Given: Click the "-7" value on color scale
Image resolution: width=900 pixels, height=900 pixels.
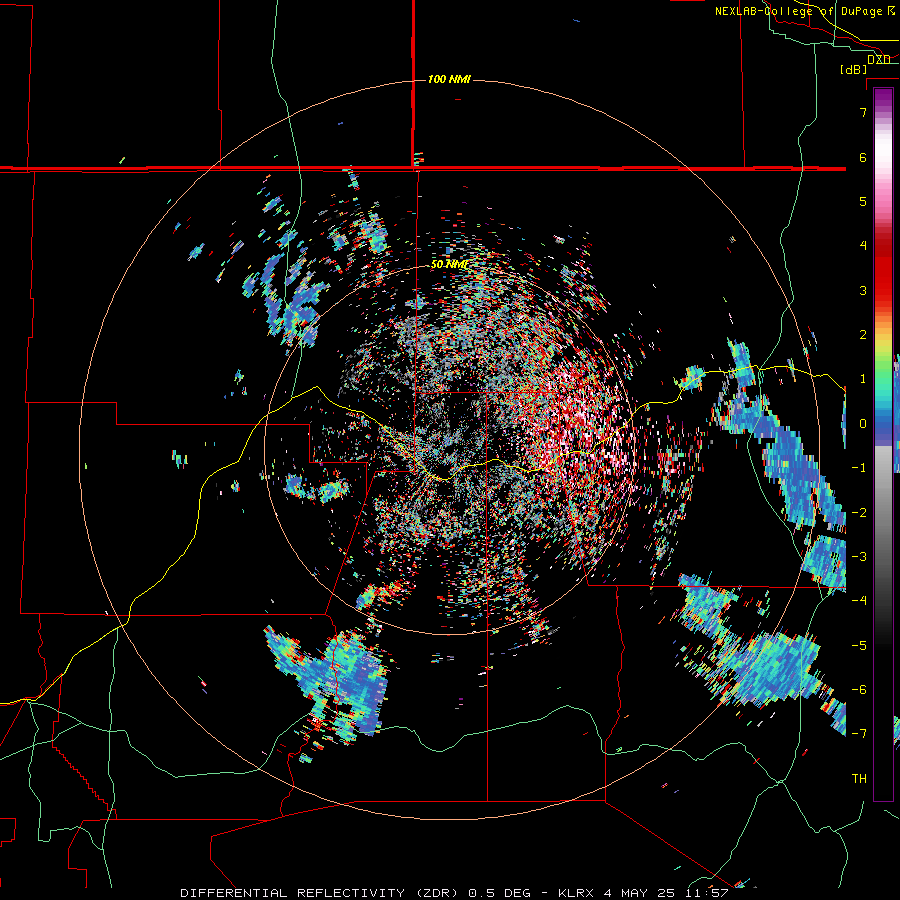Looking at the screenshot, I should tap(859, 734).
